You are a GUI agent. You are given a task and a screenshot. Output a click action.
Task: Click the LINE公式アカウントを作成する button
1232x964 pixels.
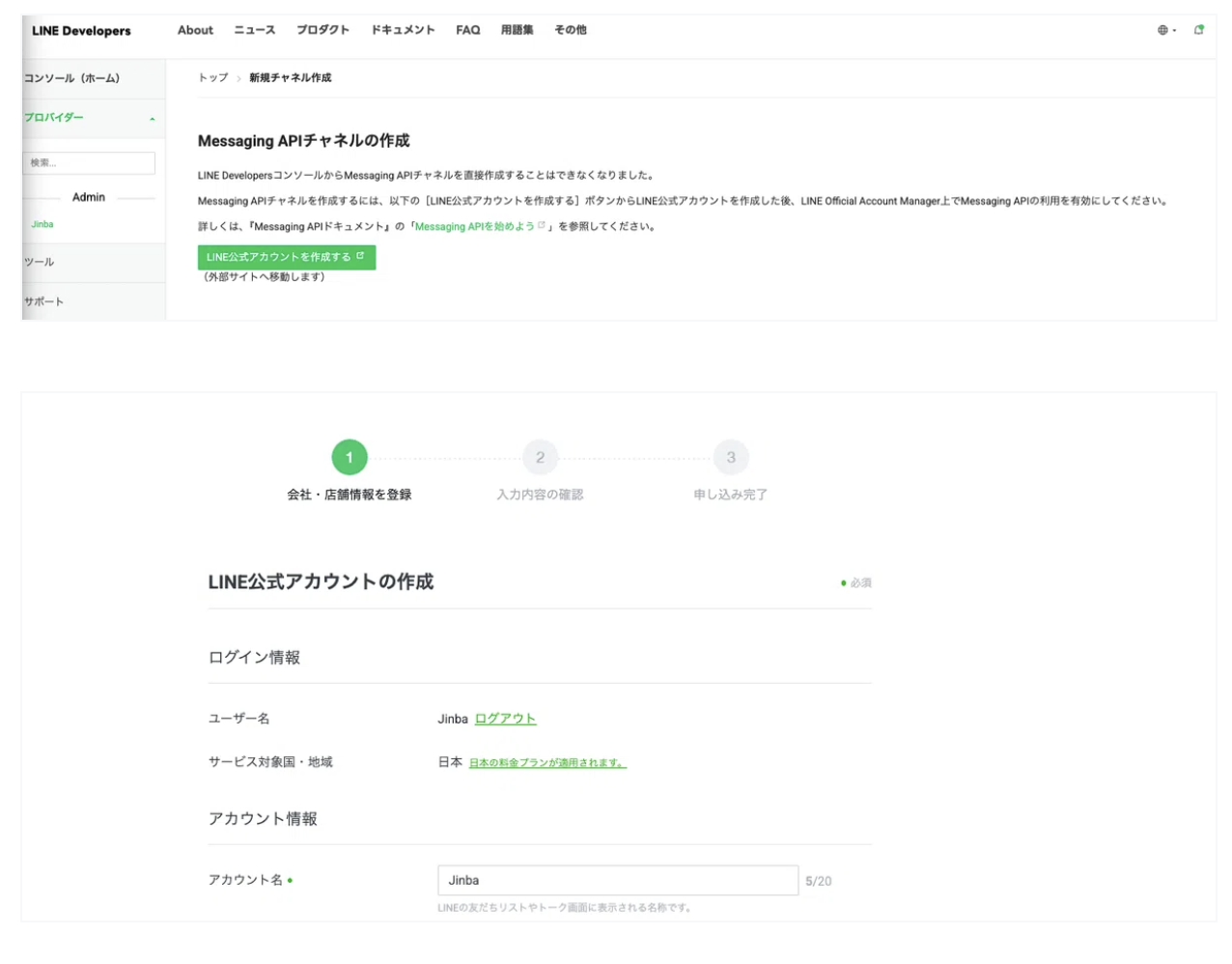pyautogui.click(x=287, y=257)
